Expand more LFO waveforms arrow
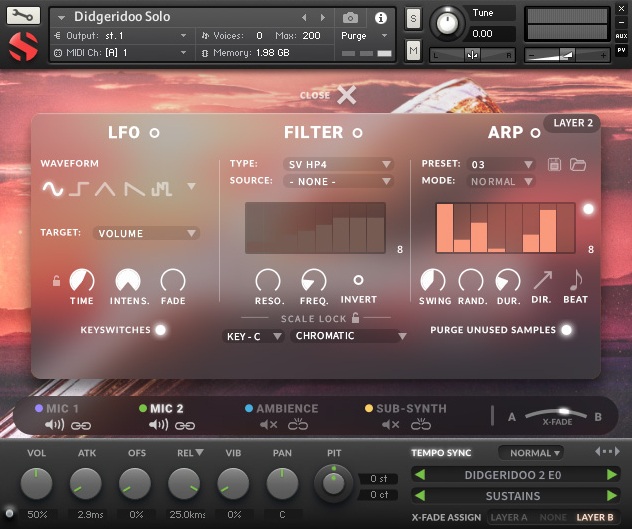632x529 pixels. 191,186
